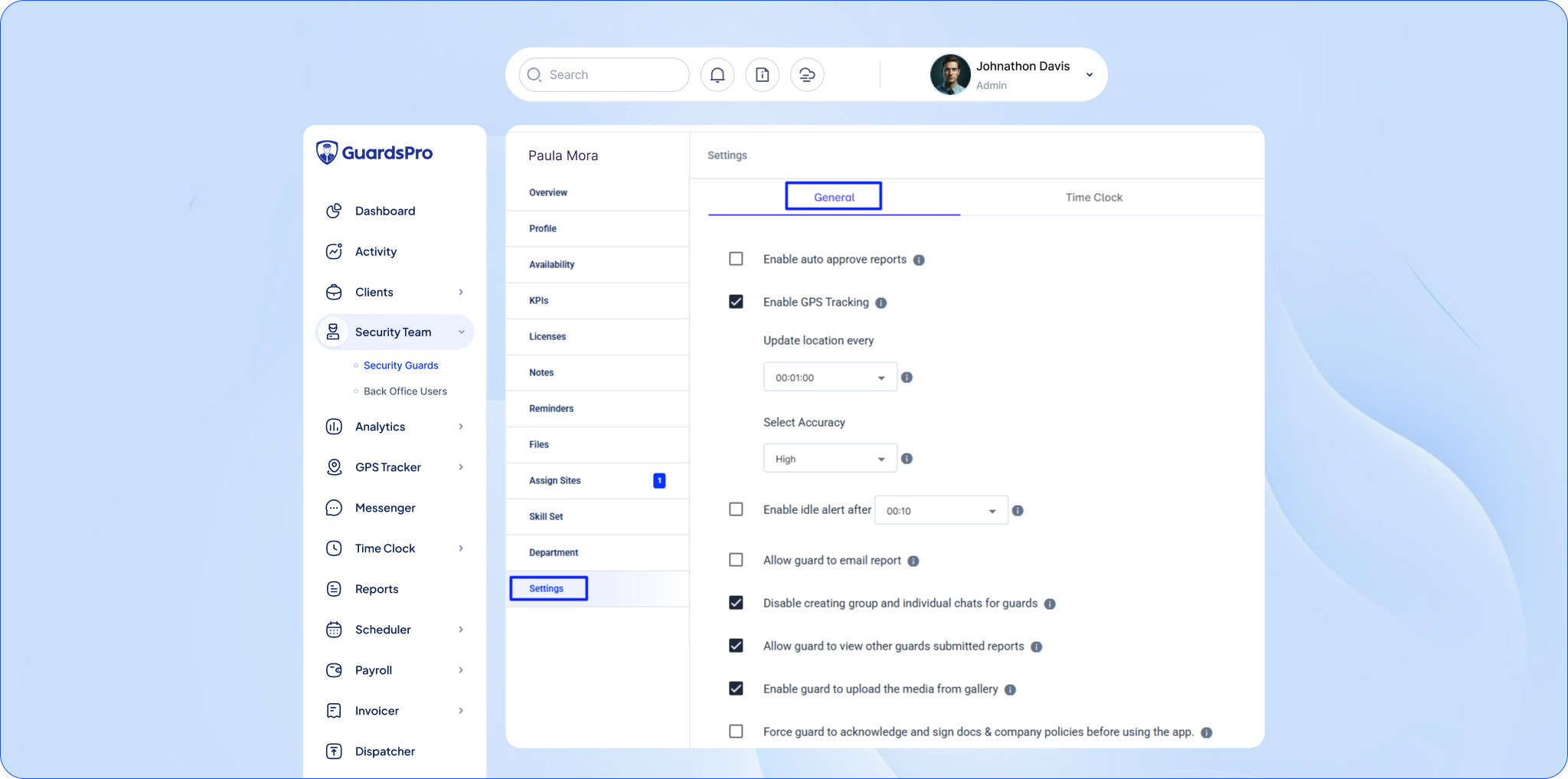Image resolution: width=1568 pixels, height=779 pixels.
Task: Expand the Analytics submenu chevron
Action: tap(461, 427)
